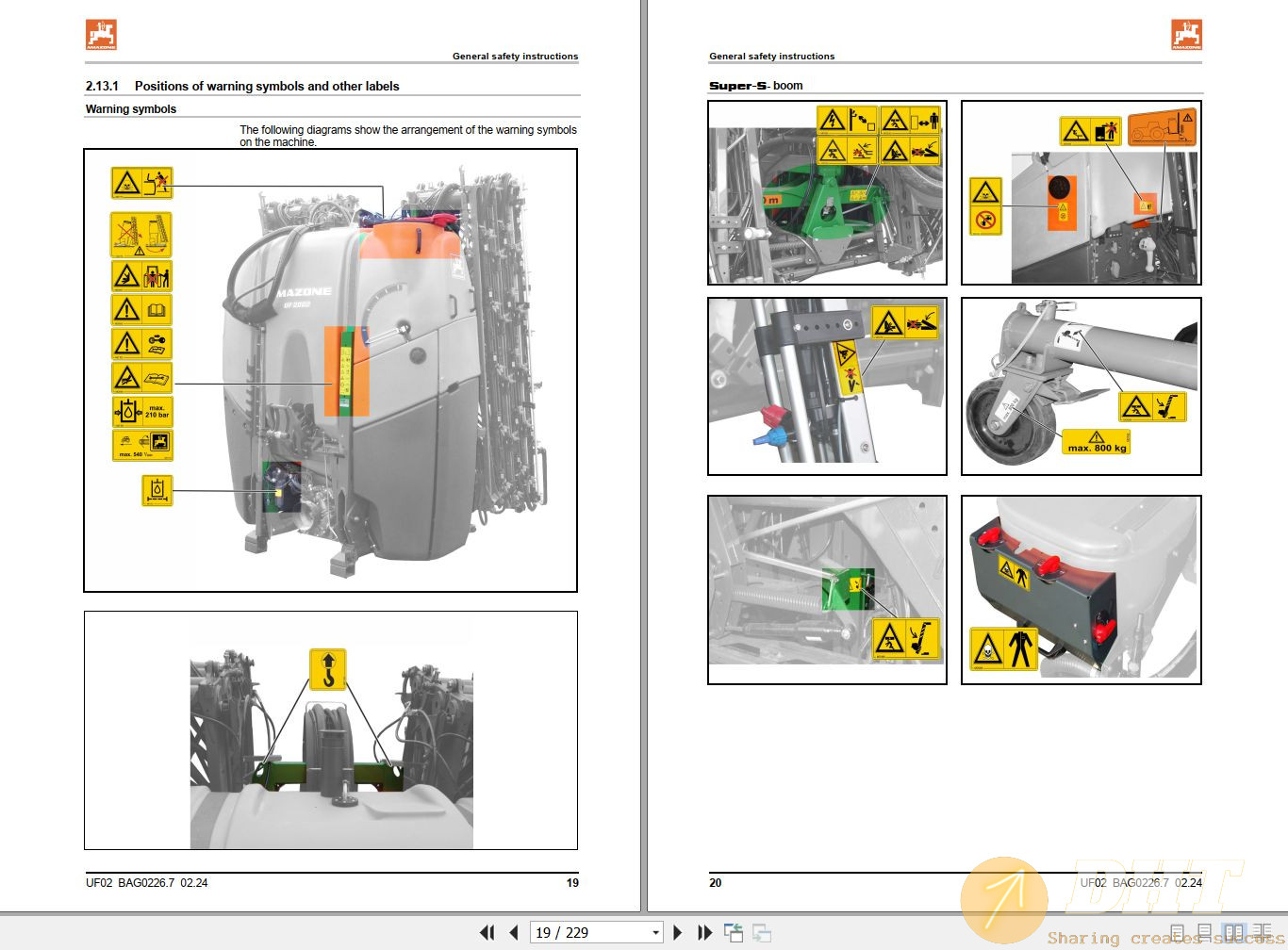The height and width of the screenshot is (950, 1288).
Task: Click the max. 210 bar warning label
Action: (x=142, y=412)
